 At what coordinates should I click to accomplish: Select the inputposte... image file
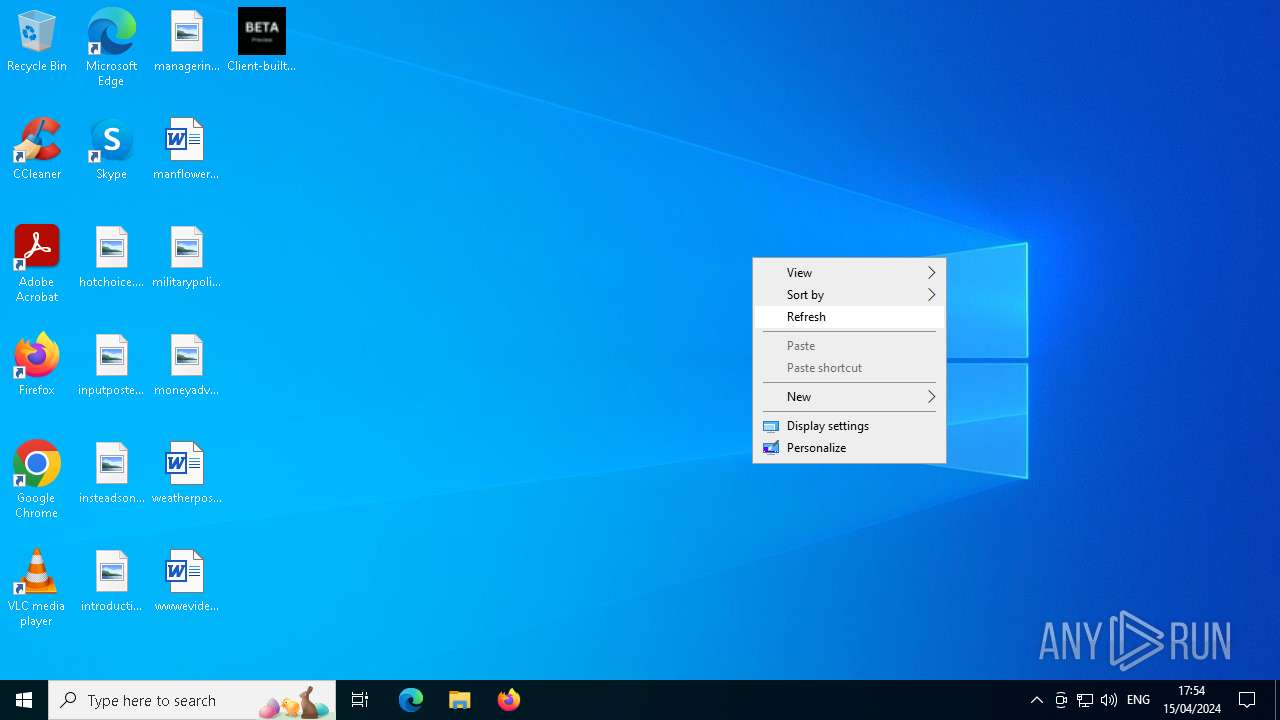tap(111, 366)
